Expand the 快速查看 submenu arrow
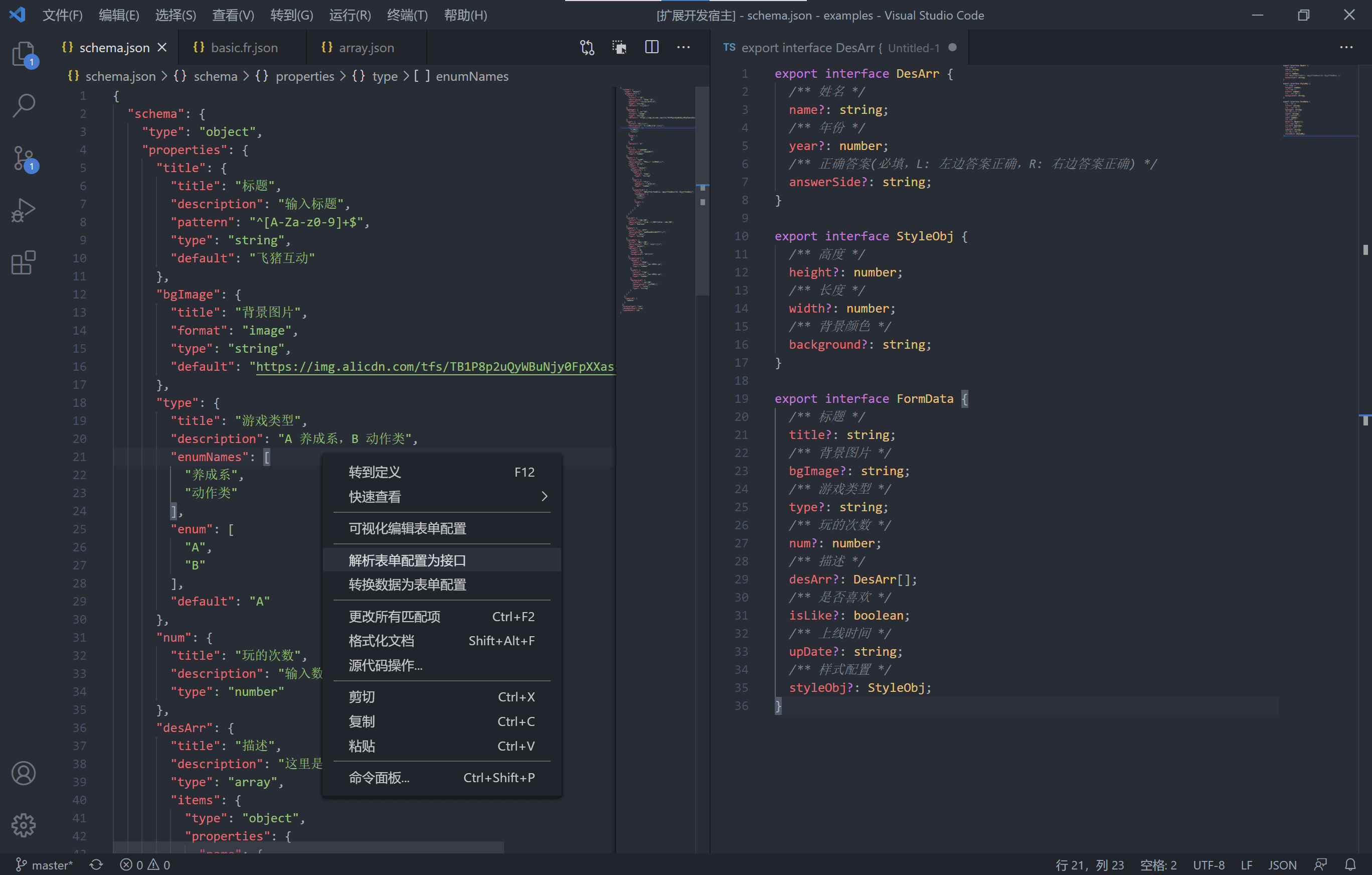Viewport: 1372px width, 875px height. click(x=544, y=497)
